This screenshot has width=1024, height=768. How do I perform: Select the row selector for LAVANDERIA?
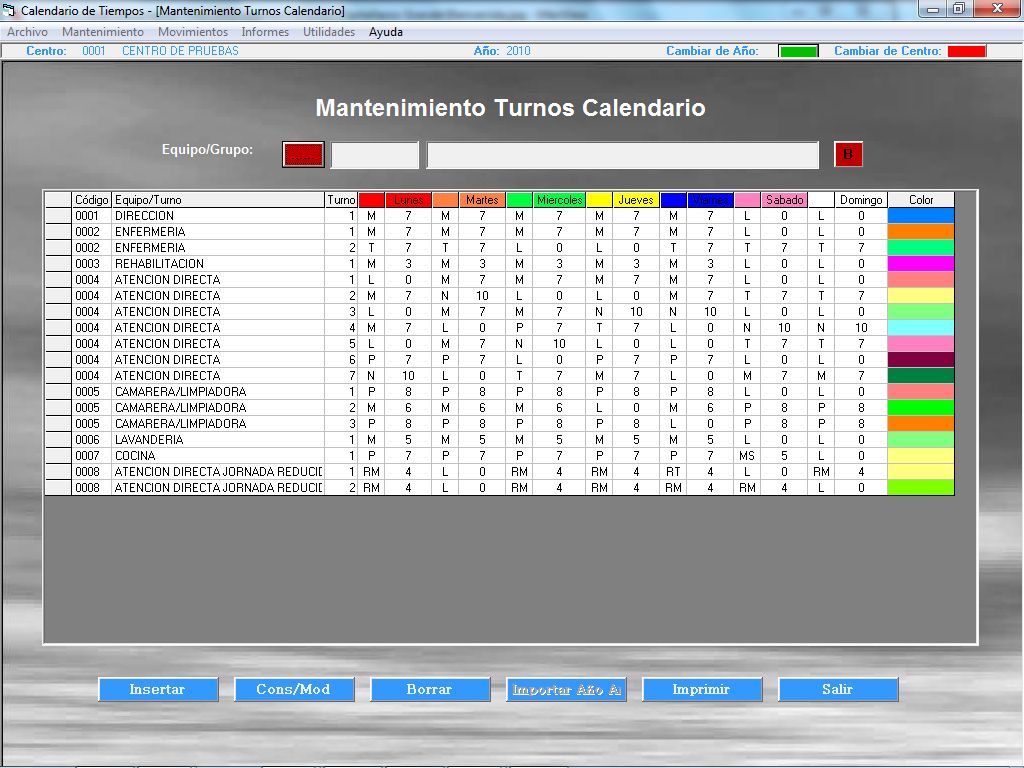tap(59, 440)
